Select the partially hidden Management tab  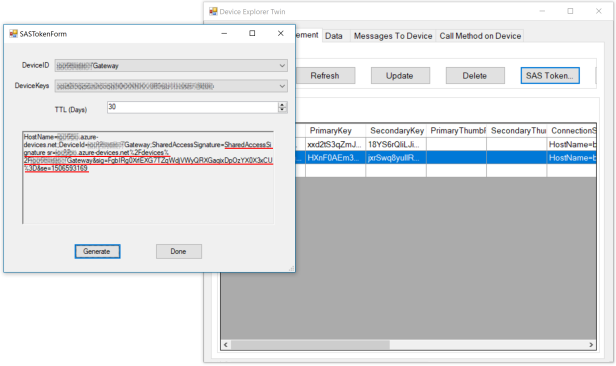(x=308, y=35)
